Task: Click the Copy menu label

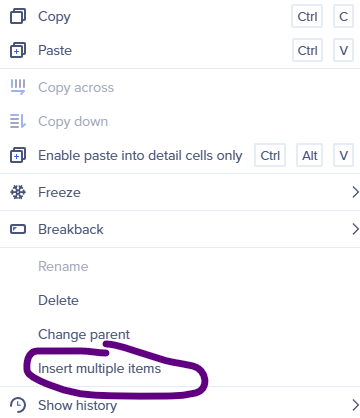Action: pos(54,17)
